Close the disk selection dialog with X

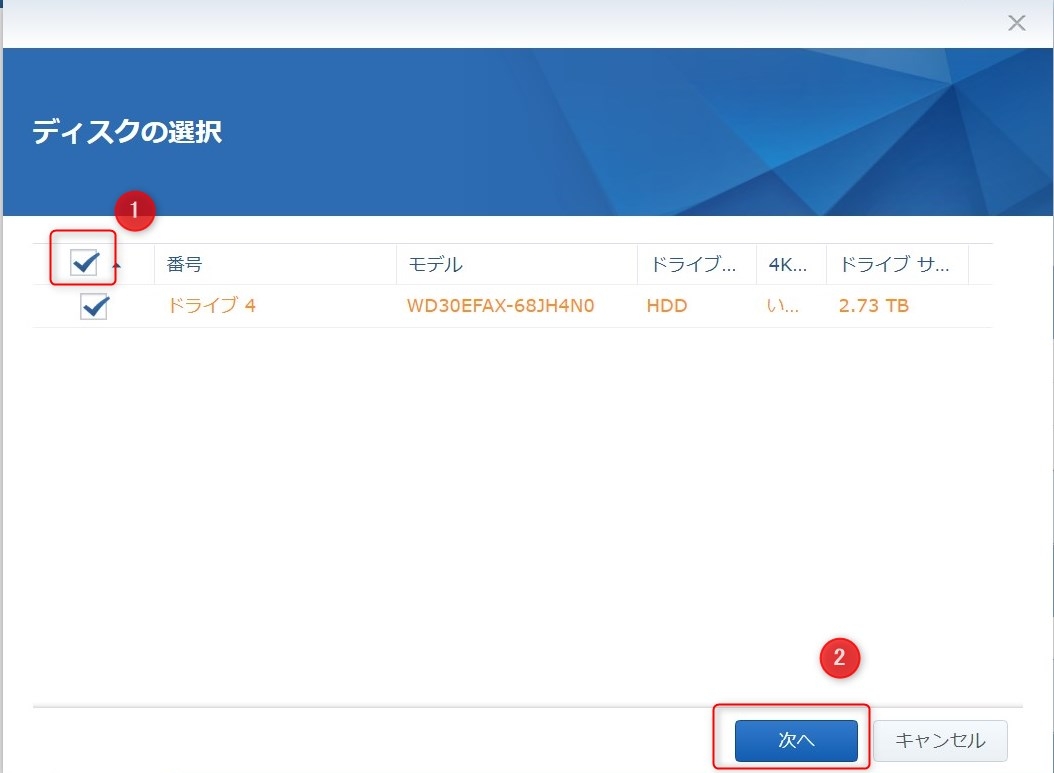[1016, 23]
